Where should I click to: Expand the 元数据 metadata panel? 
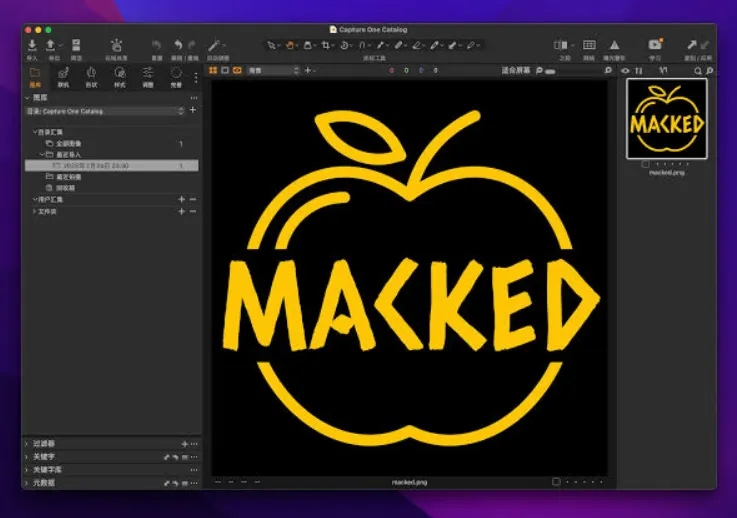pos(27,483)
